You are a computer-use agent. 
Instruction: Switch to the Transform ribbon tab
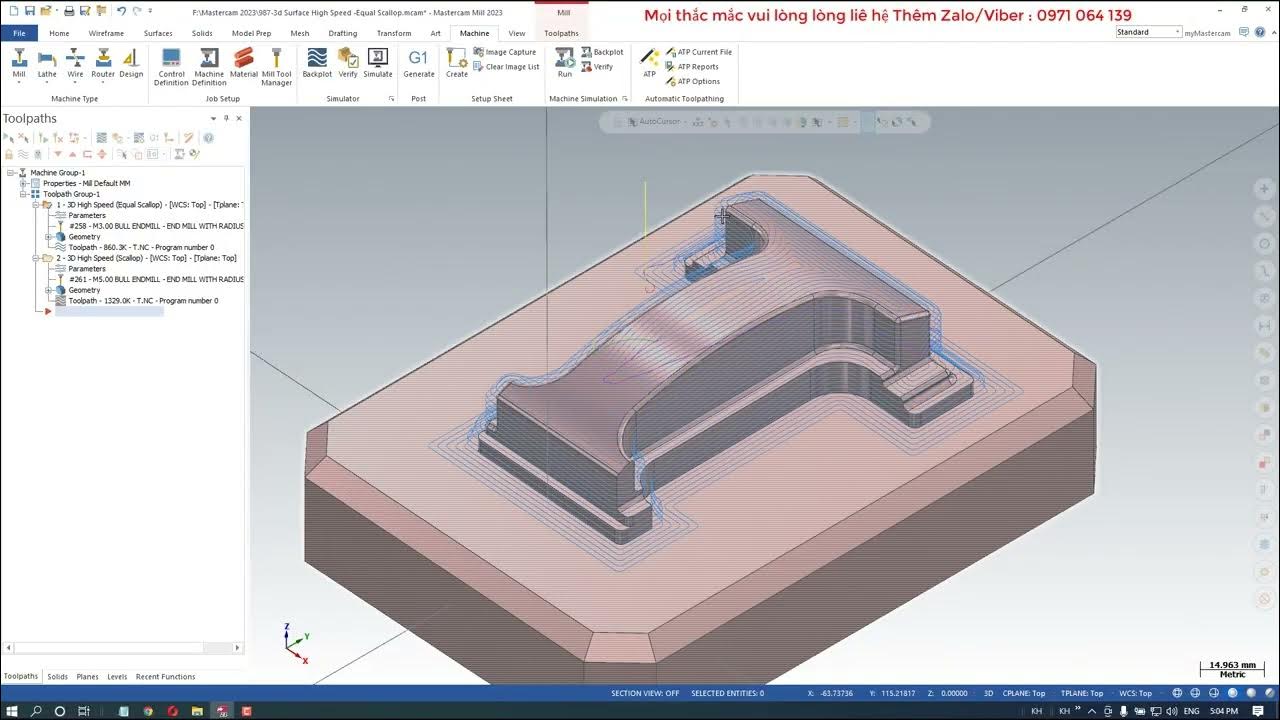394,33
